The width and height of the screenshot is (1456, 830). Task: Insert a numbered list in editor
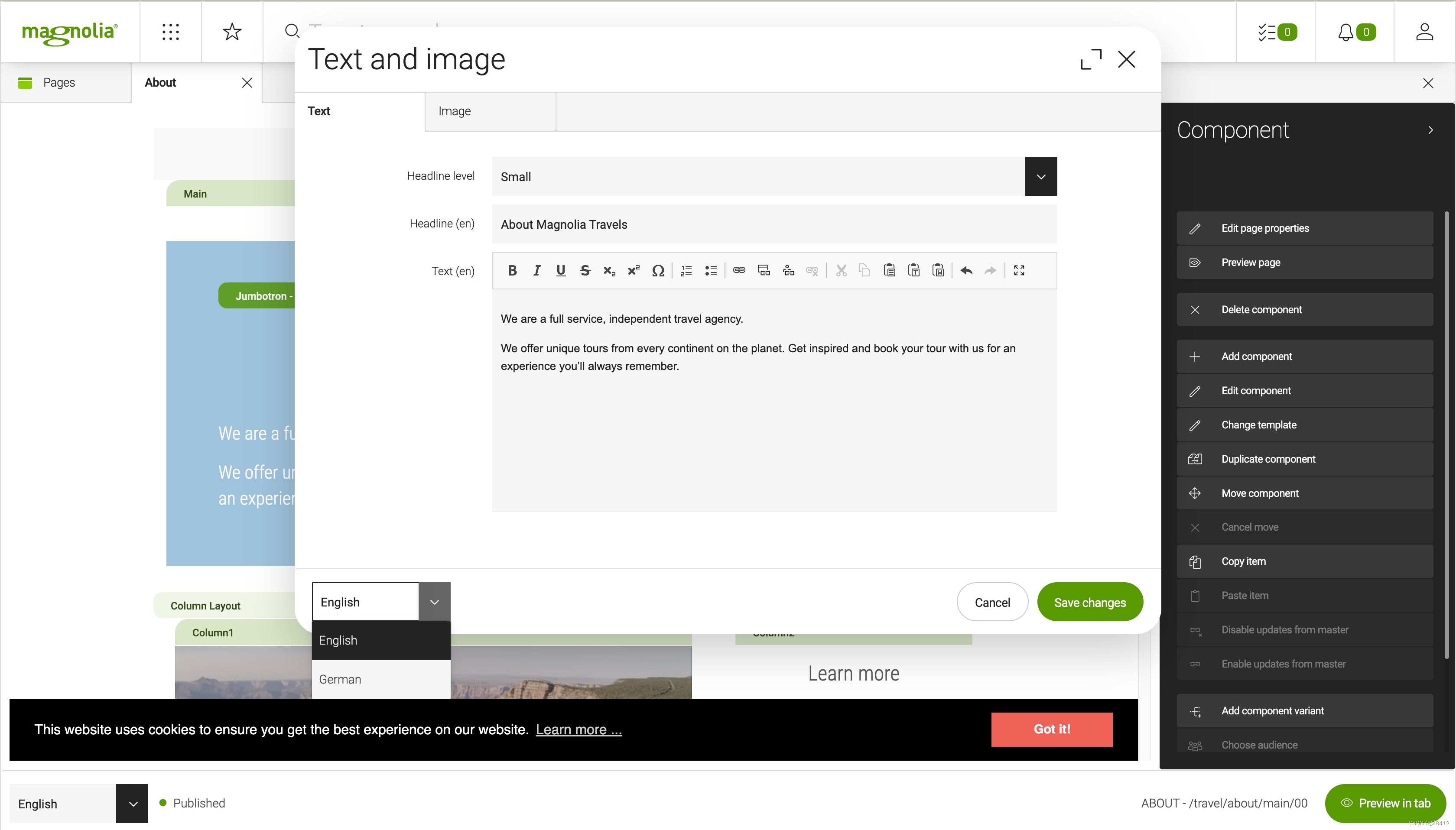(x=686, y=271)
